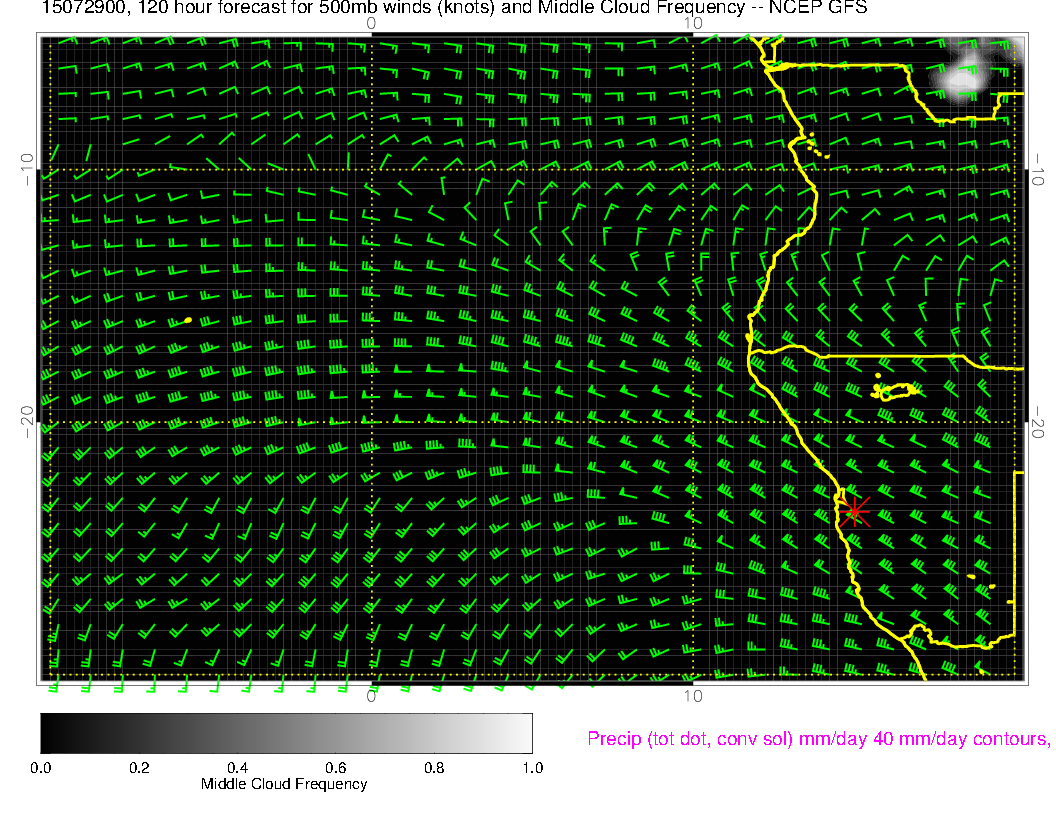Click the white cloud patch in top-right corner
The image size is (1056, 816).
pos(962,79)
